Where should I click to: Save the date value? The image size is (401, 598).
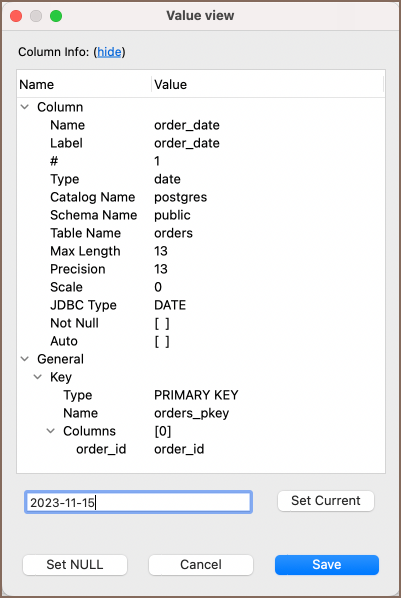[x=327, y=565]
